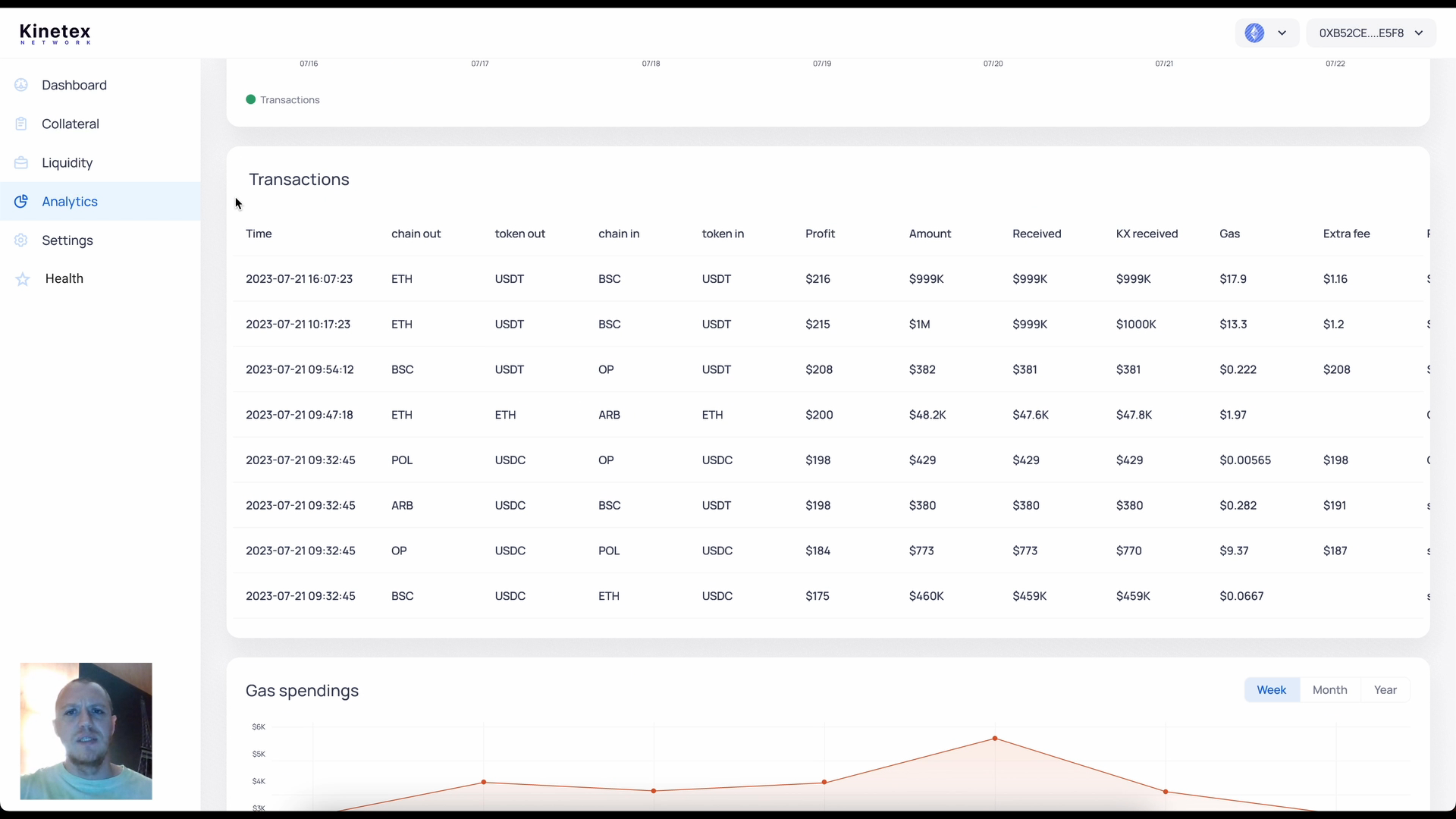
Task: Click the Dashboard sidebar icon
Action: point(21,85)
